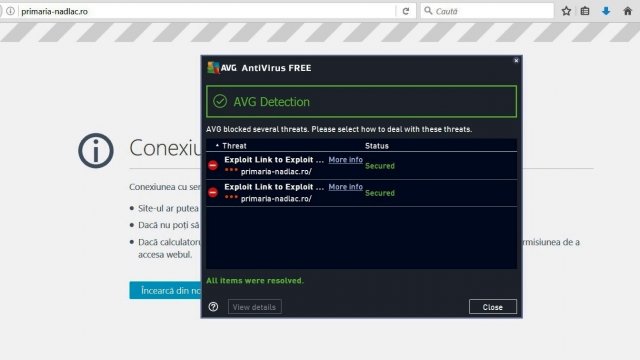
Task: Open More info for the first threat
Action: [345, 160]
